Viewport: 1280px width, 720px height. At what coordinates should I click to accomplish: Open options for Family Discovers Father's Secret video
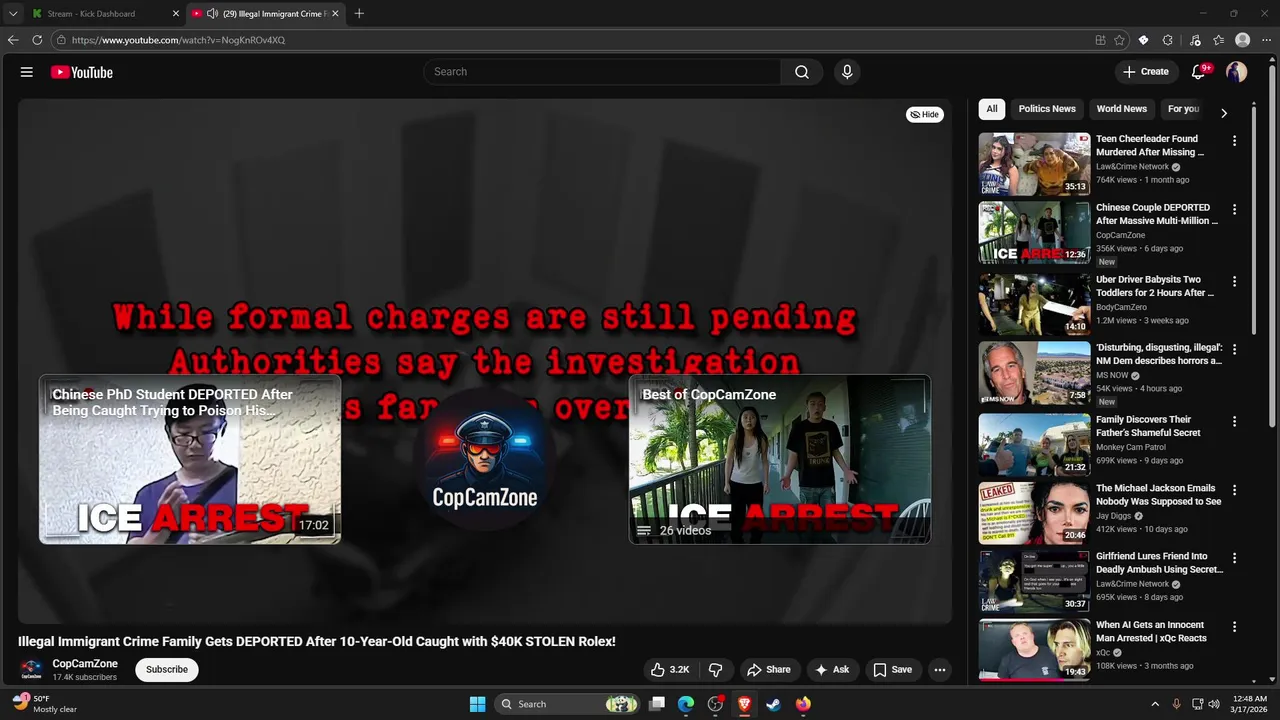coord(1234,422)
